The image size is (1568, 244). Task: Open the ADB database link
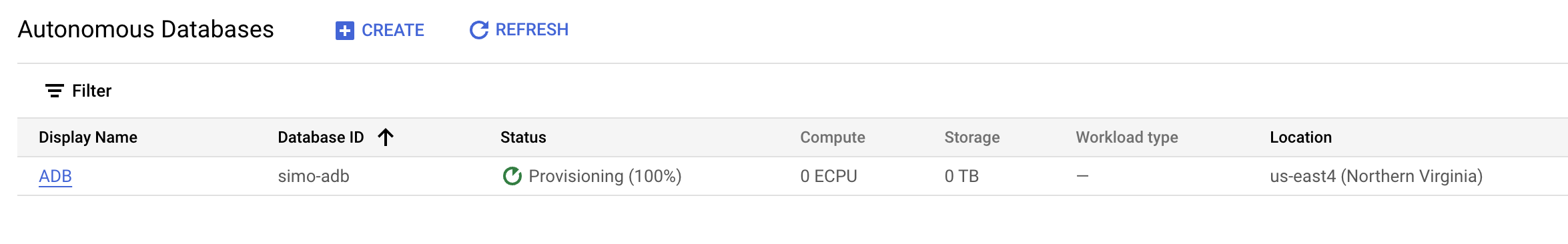(55, 176)
